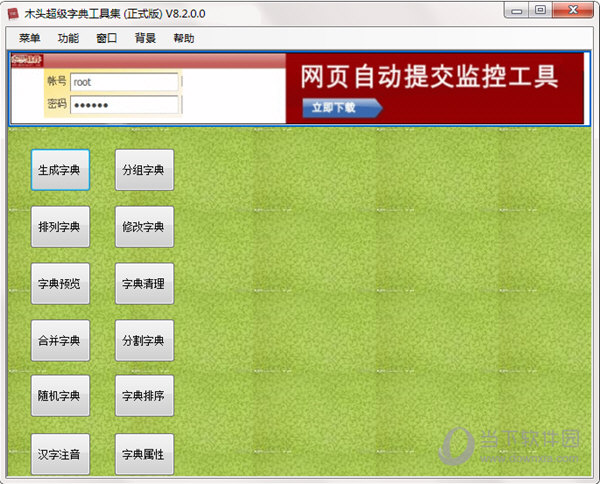Start the 字典排序 tool

pyautogui.click(x=145, y=396)
